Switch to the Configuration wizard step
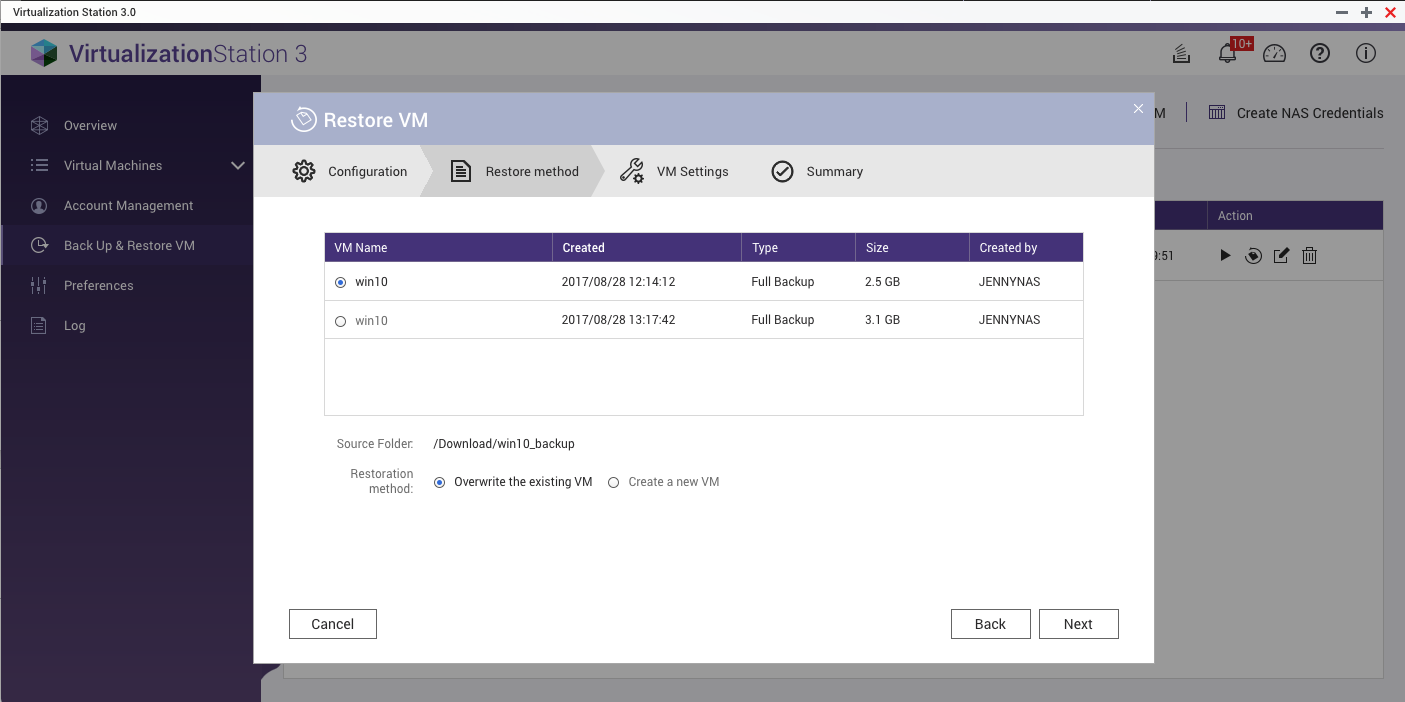Viewport: 1405px width, 702px height. coord(350,172)
